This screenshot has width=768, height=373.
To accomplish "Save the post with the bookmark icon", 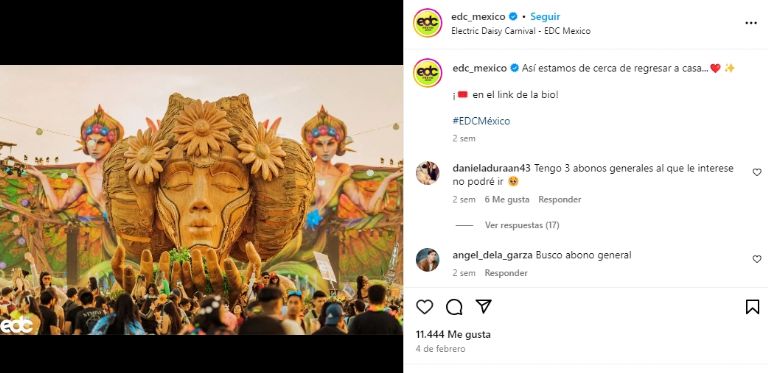I will [752, 307].
